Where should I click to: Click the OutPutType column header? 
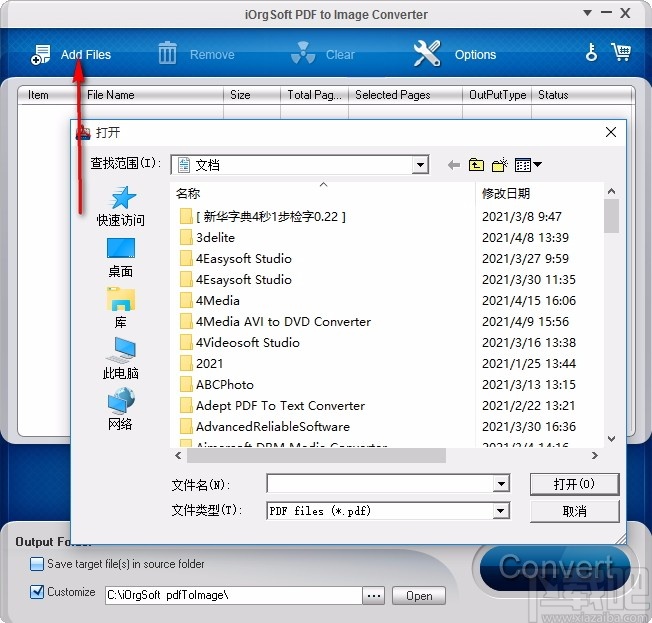tap(497, 95)
